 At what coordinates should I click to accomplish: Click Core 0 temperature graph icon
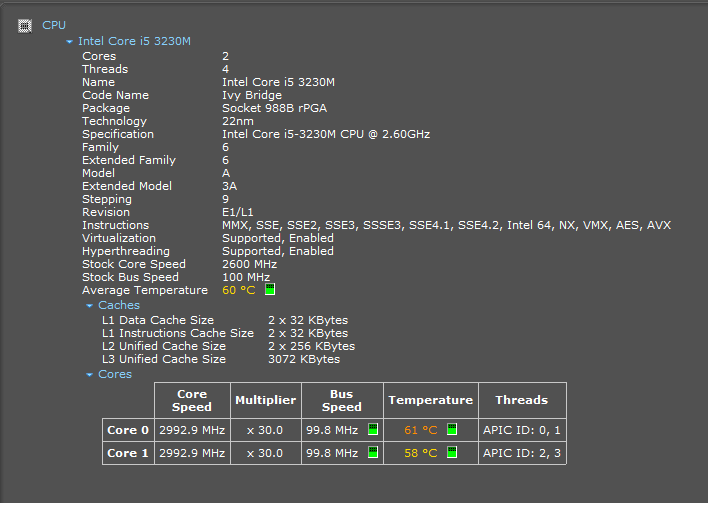tap(452, 429)
